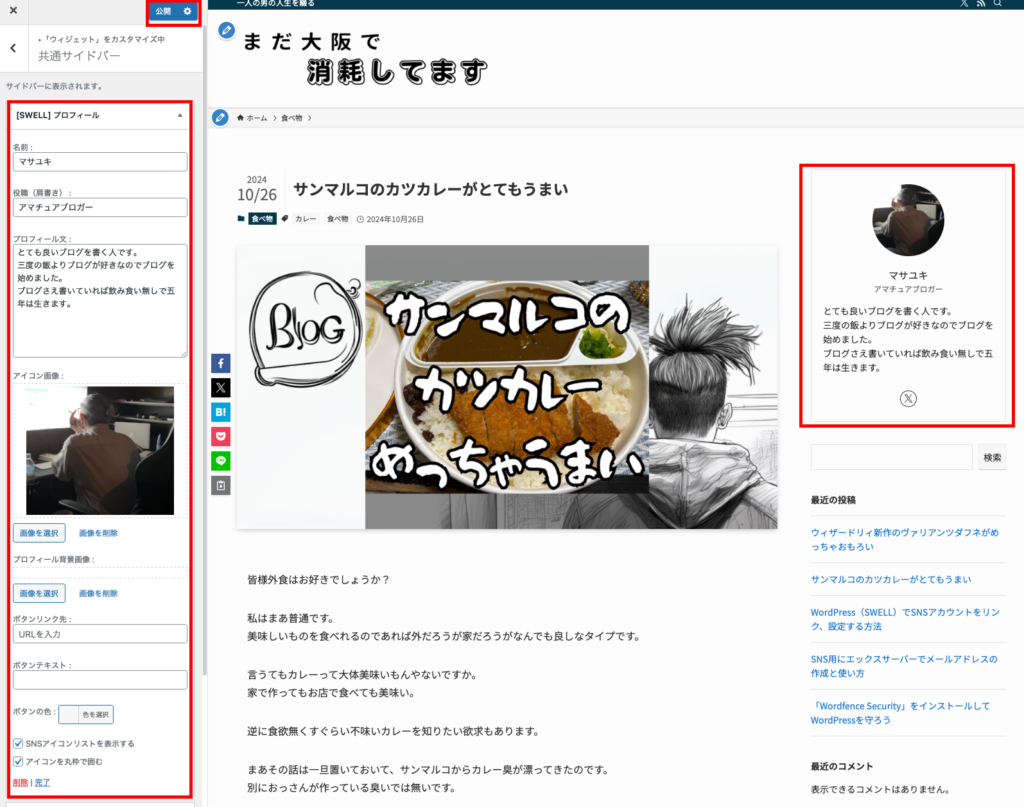1024x807 pixels.
Task: Click the 2024年10月26日 post date text
Action: 394,219
